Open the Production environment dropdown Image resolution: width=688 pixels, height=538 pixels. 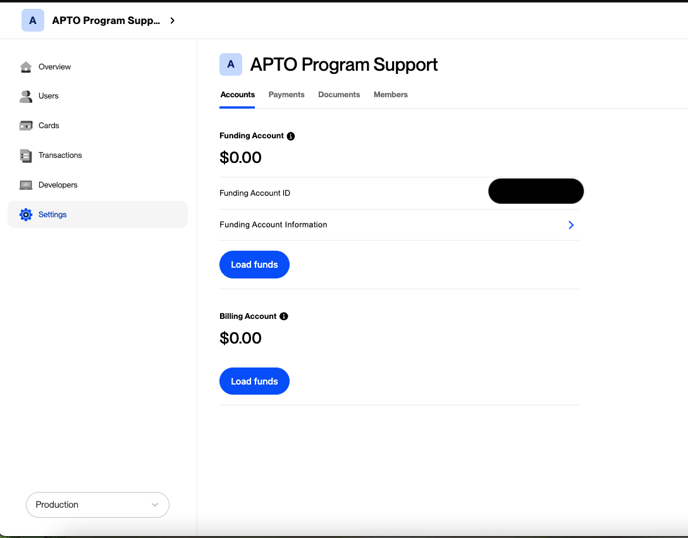click(97, 505)
